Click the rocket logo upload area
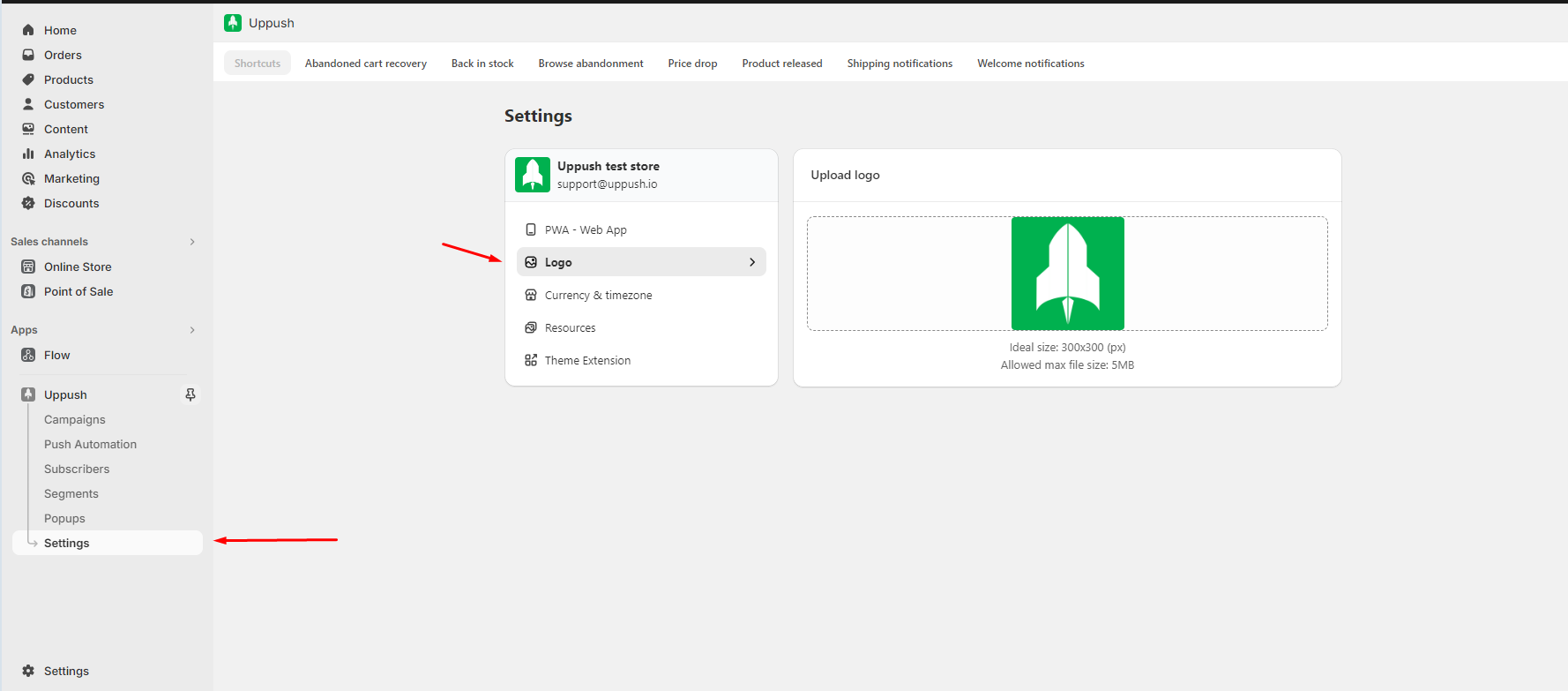 coord(1067,274)
